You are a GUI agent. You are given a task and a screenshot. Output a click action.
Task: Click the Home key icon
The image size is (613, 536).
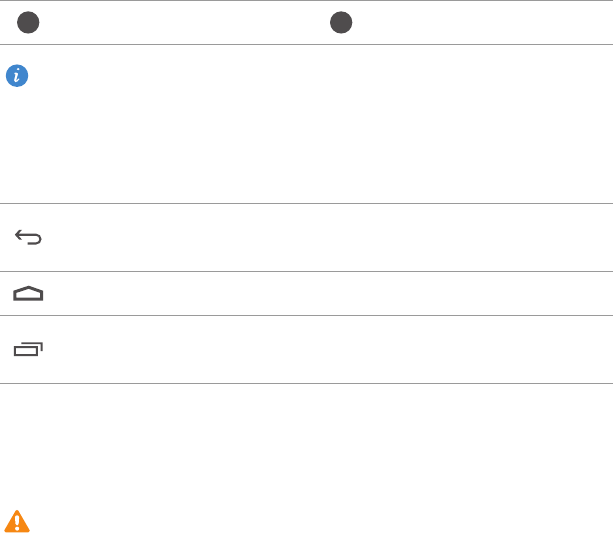[29, 294]
